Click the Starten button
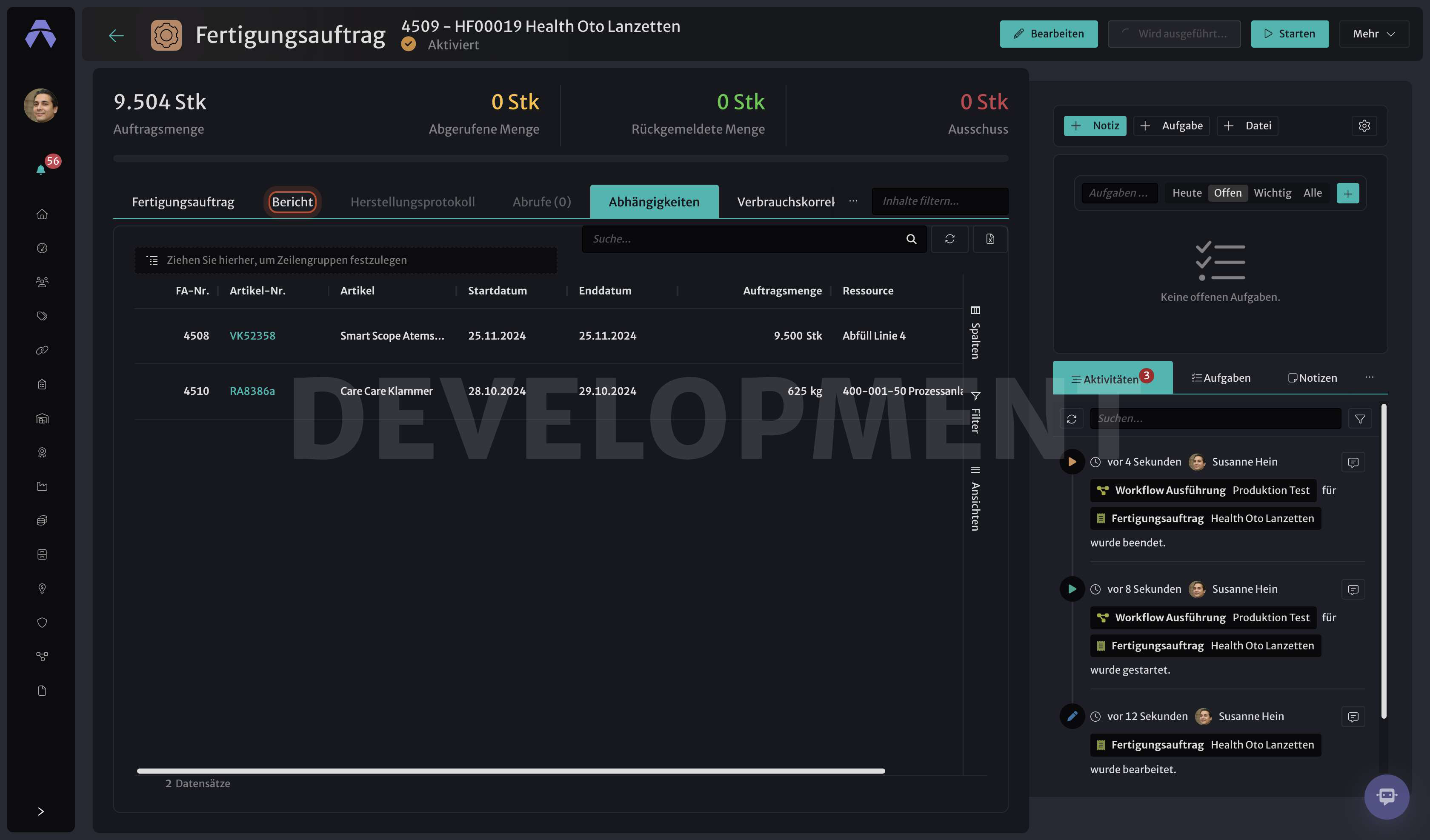The image size is (1430, 840). pyautogui.click(x=1290, y=34)
